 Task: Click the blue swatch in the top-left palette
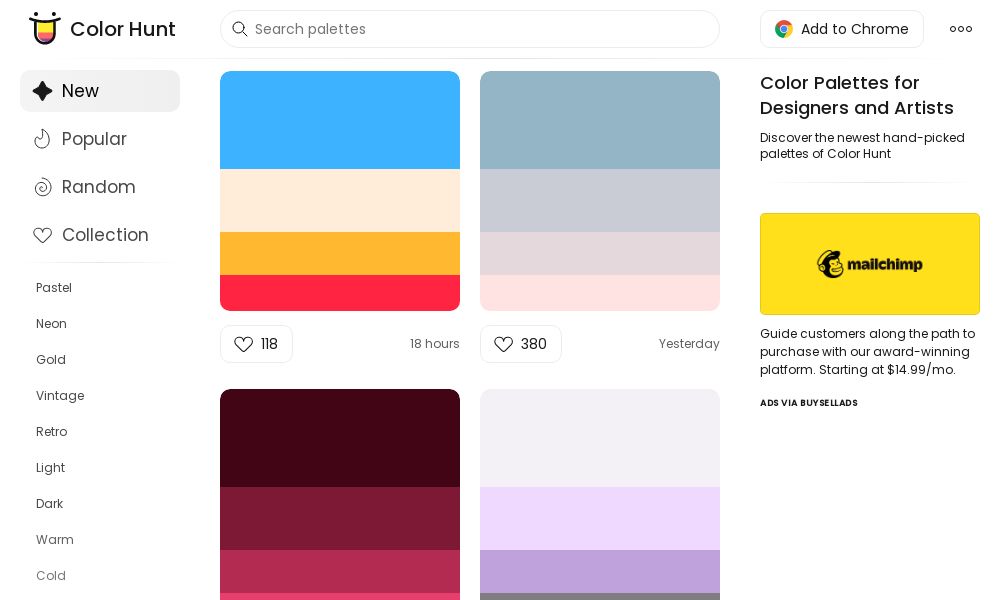pyautogui.click(x=340, y=120)
